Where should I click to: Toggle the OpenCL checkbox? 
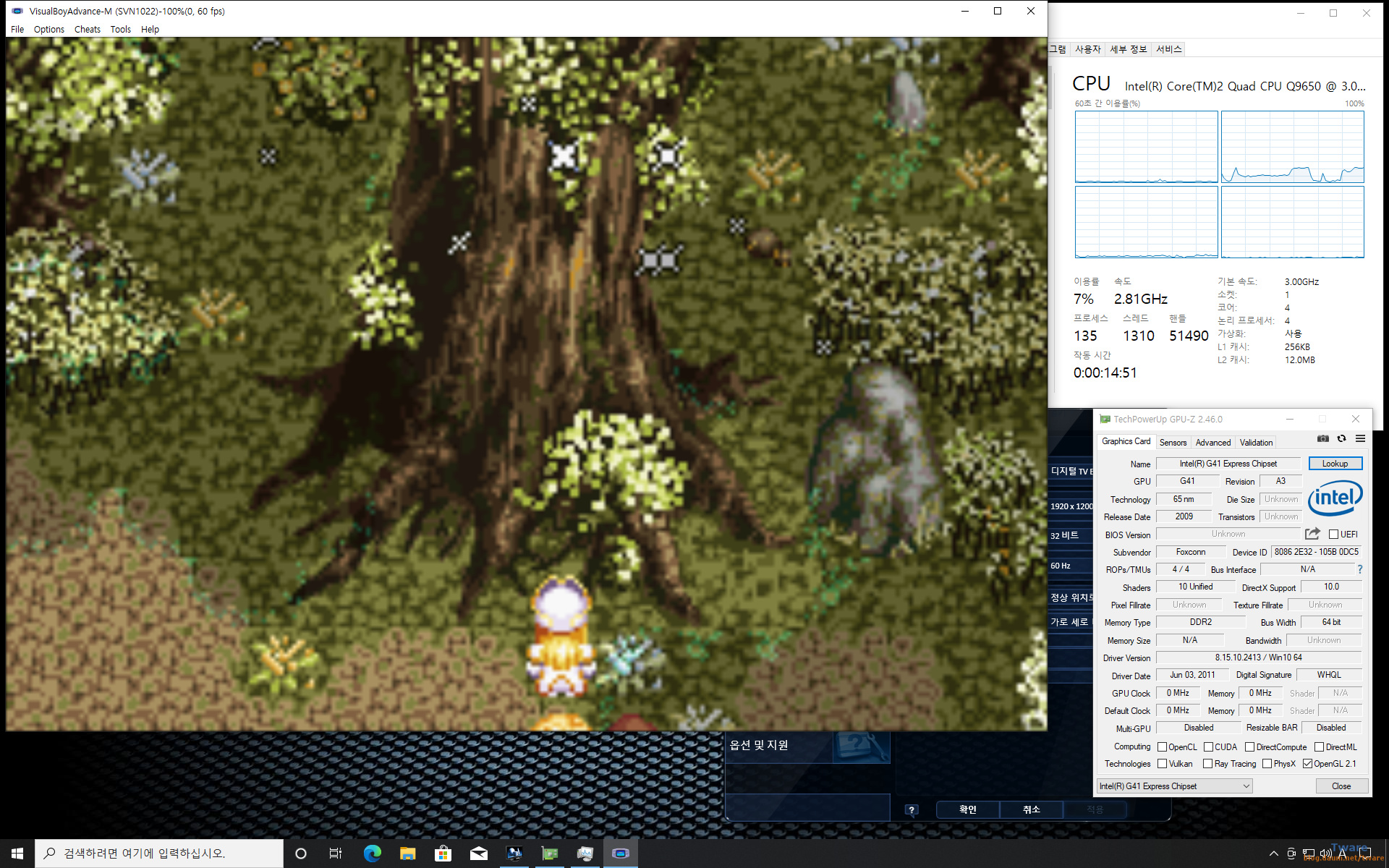click(1162, 747)
